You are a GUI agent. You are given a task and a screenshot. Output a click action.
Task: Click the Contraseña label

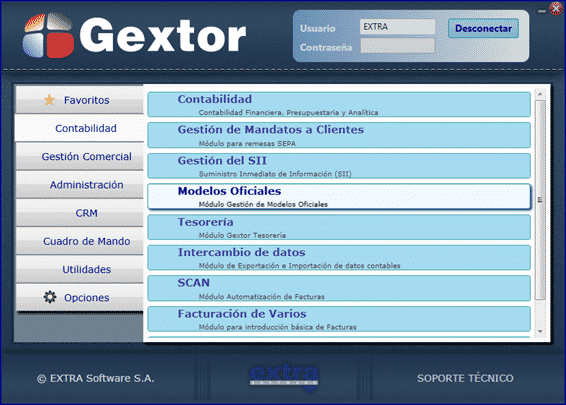(x=326, y=47)
